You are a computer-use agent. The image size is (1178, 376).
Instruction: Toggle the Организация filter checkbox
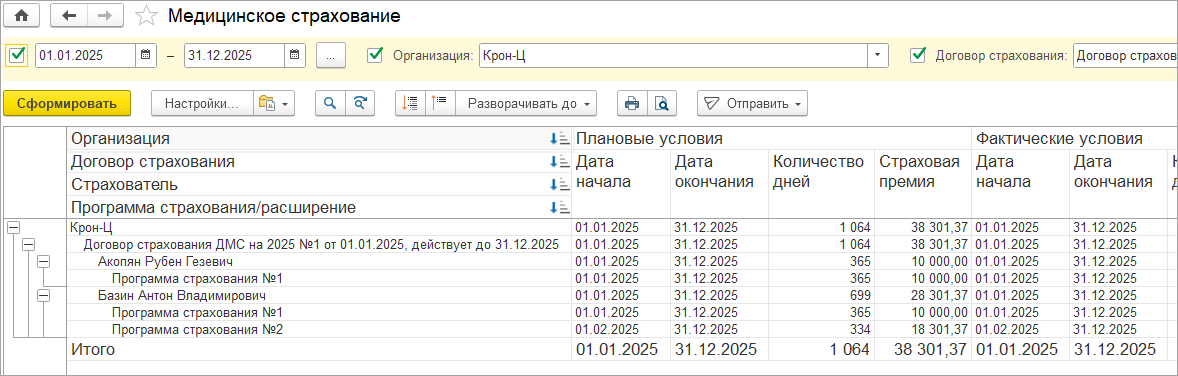click(375, 55)
